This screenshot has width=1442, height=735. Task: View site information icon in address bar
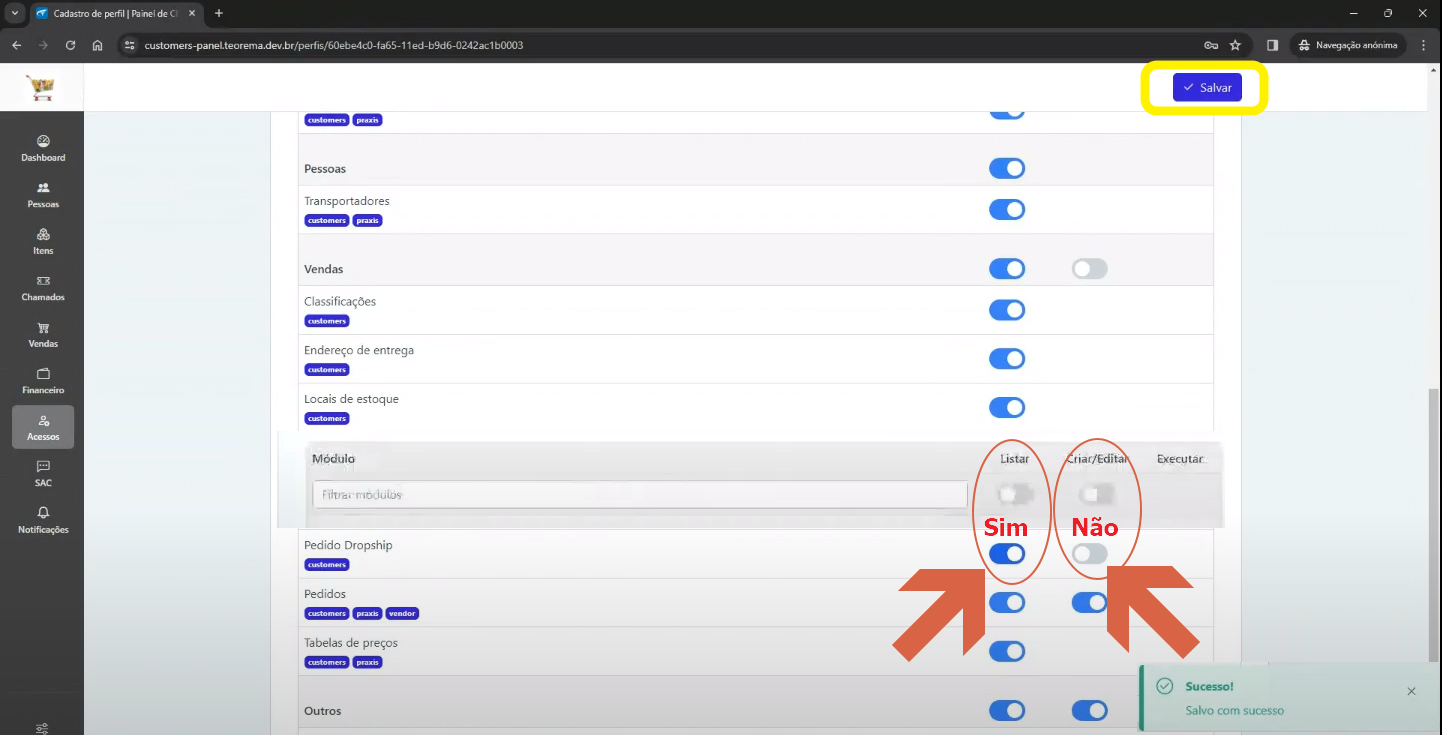pos(129,45)
